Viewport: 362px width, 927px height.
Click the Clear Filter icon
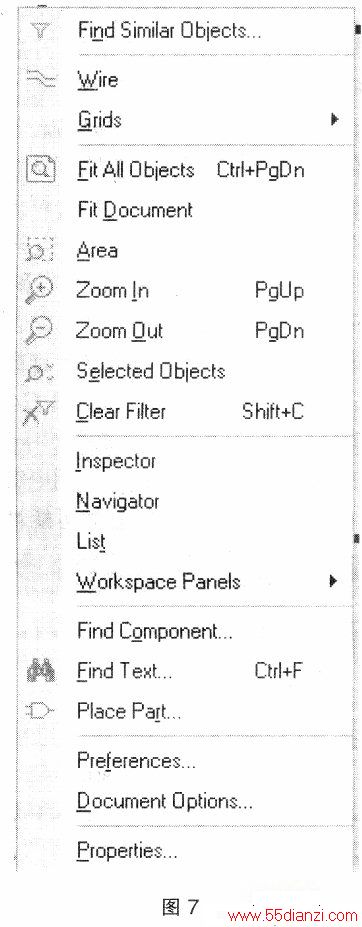pyautogui.click(x=40, y=411)
